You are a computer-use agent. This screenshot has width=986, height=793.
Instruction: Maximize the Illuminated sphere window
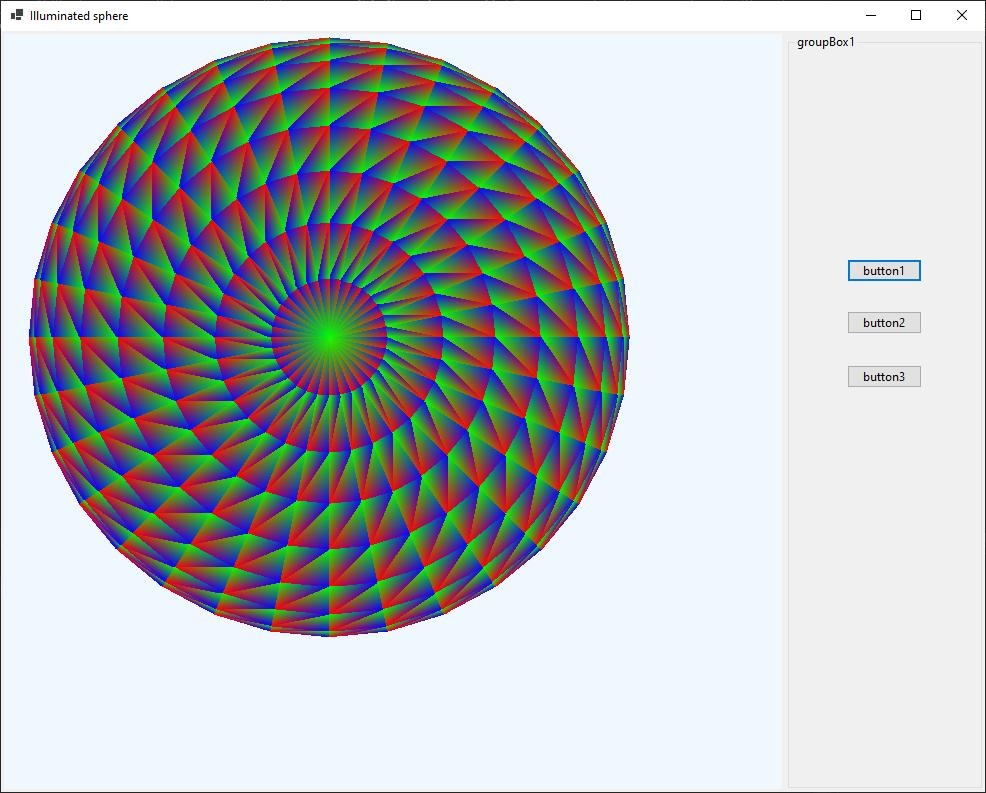pyautogui.click(x=916, y=16)
